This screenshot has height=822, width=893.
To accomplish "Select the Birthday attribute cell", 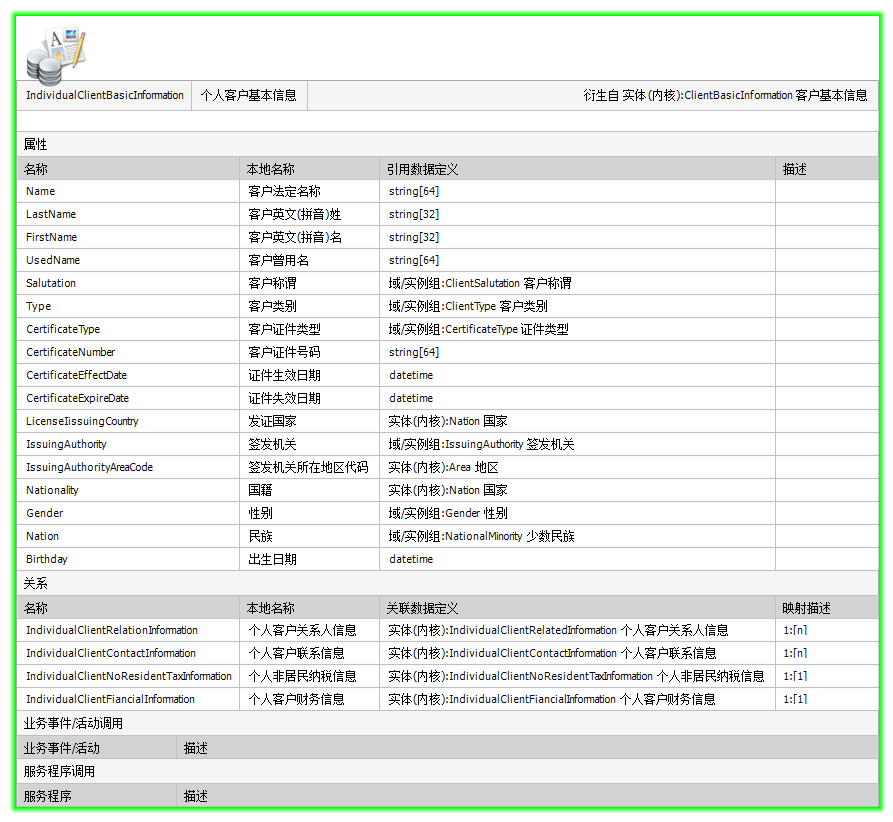I will [128, 559].
